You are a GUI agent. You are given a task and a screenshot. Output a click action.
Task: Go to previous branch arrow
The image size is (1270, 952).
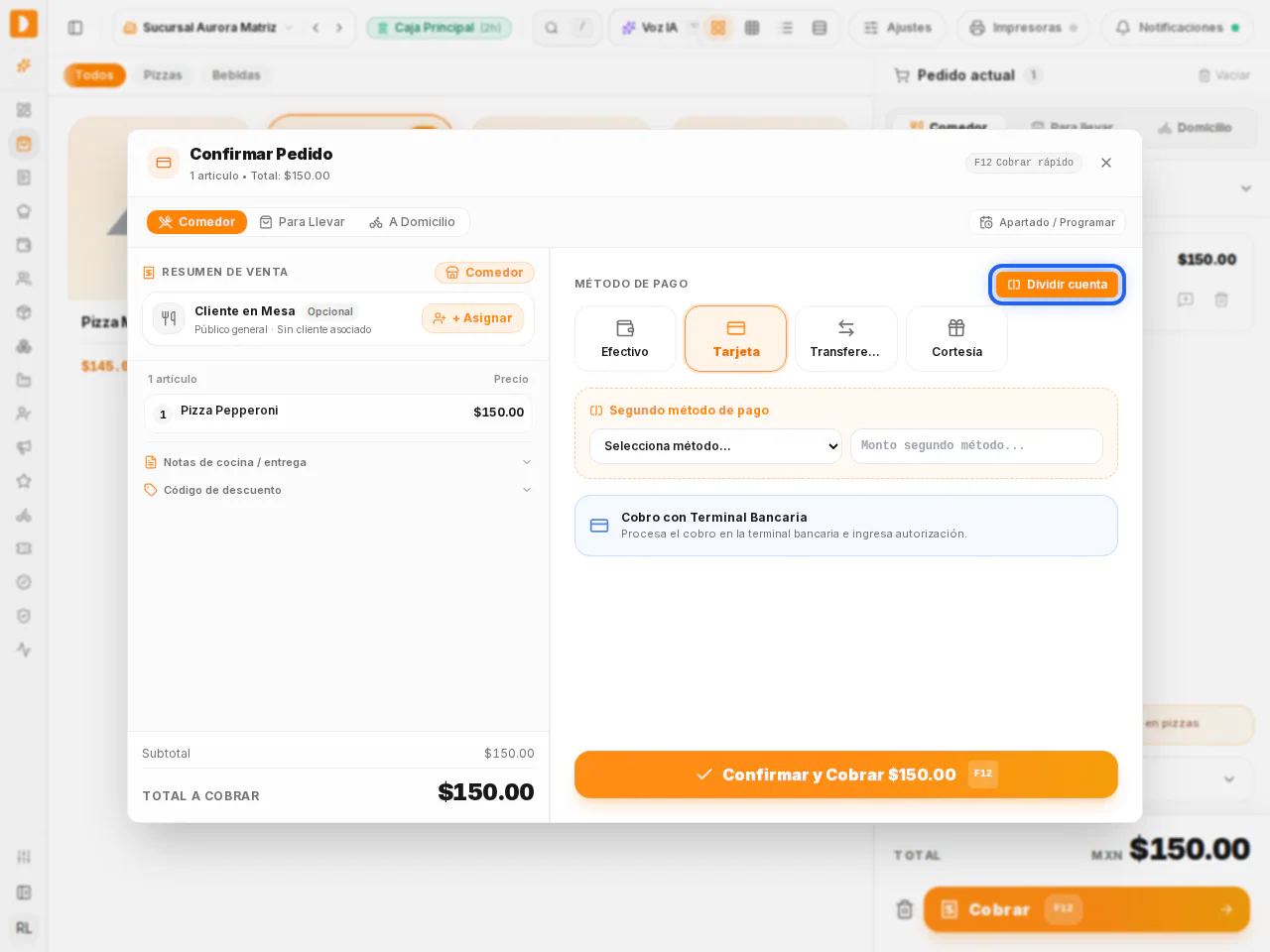pyautogui.click(x=316, y=28)
